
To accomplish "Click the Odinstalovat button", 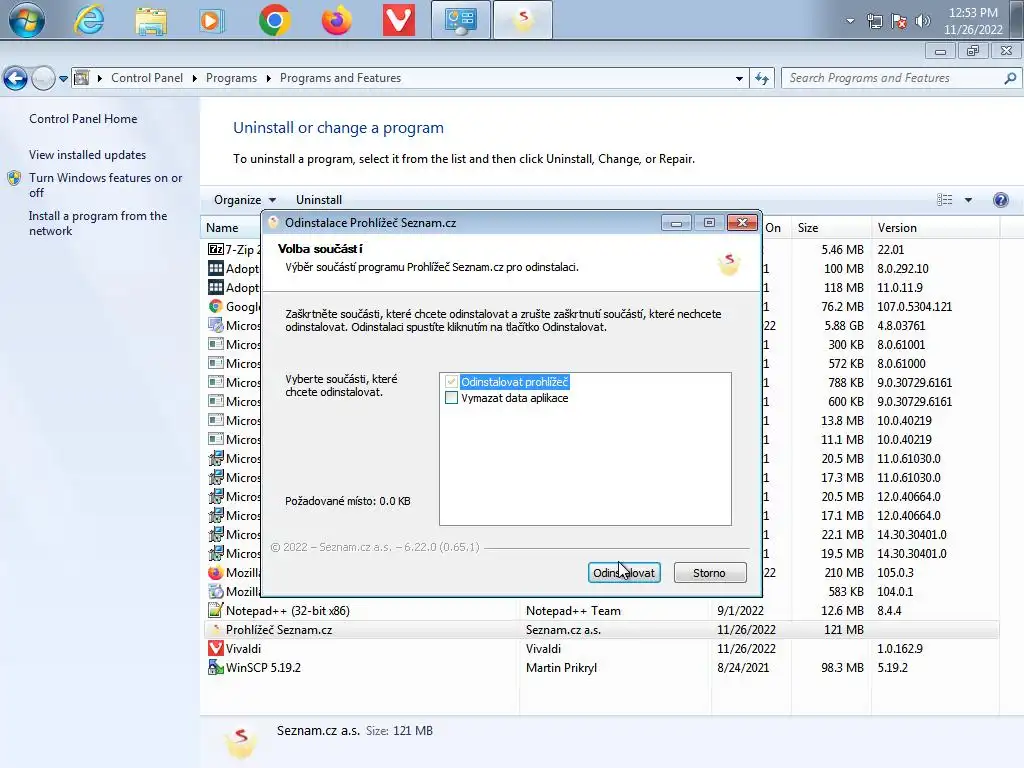I will point(624,573).
